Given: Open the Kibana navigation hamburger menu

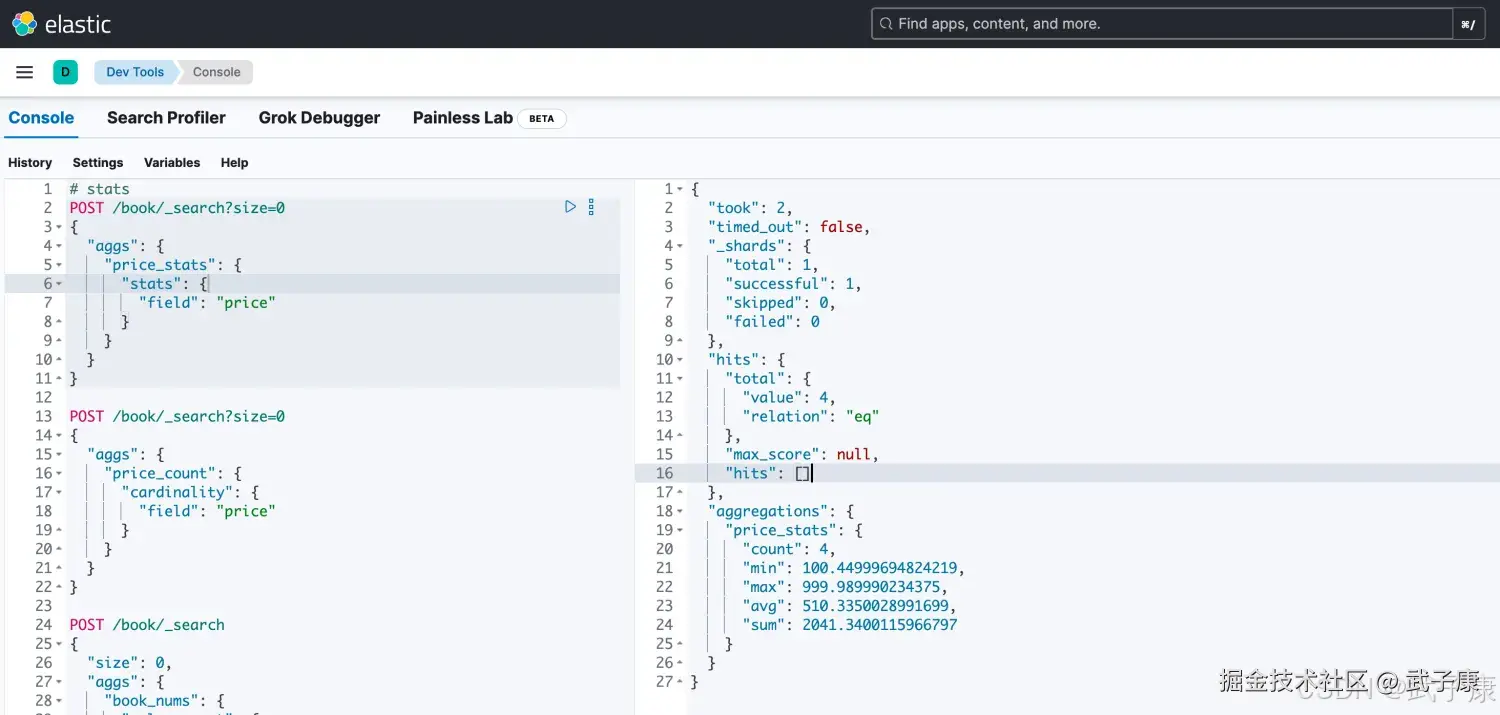Looking at the screenshot, I should click(x=24, y=71).
